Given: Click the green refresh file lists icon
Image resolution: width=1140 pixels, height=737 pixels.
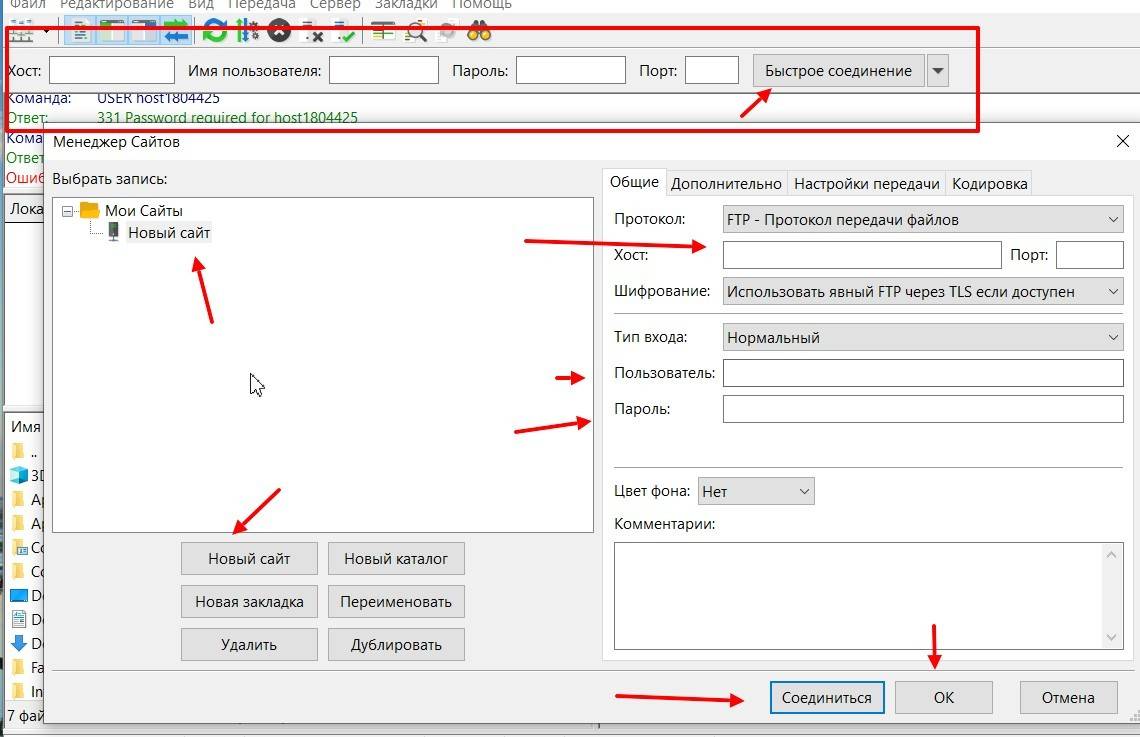Looking at the screenshot, I should (x=214, y=32).
